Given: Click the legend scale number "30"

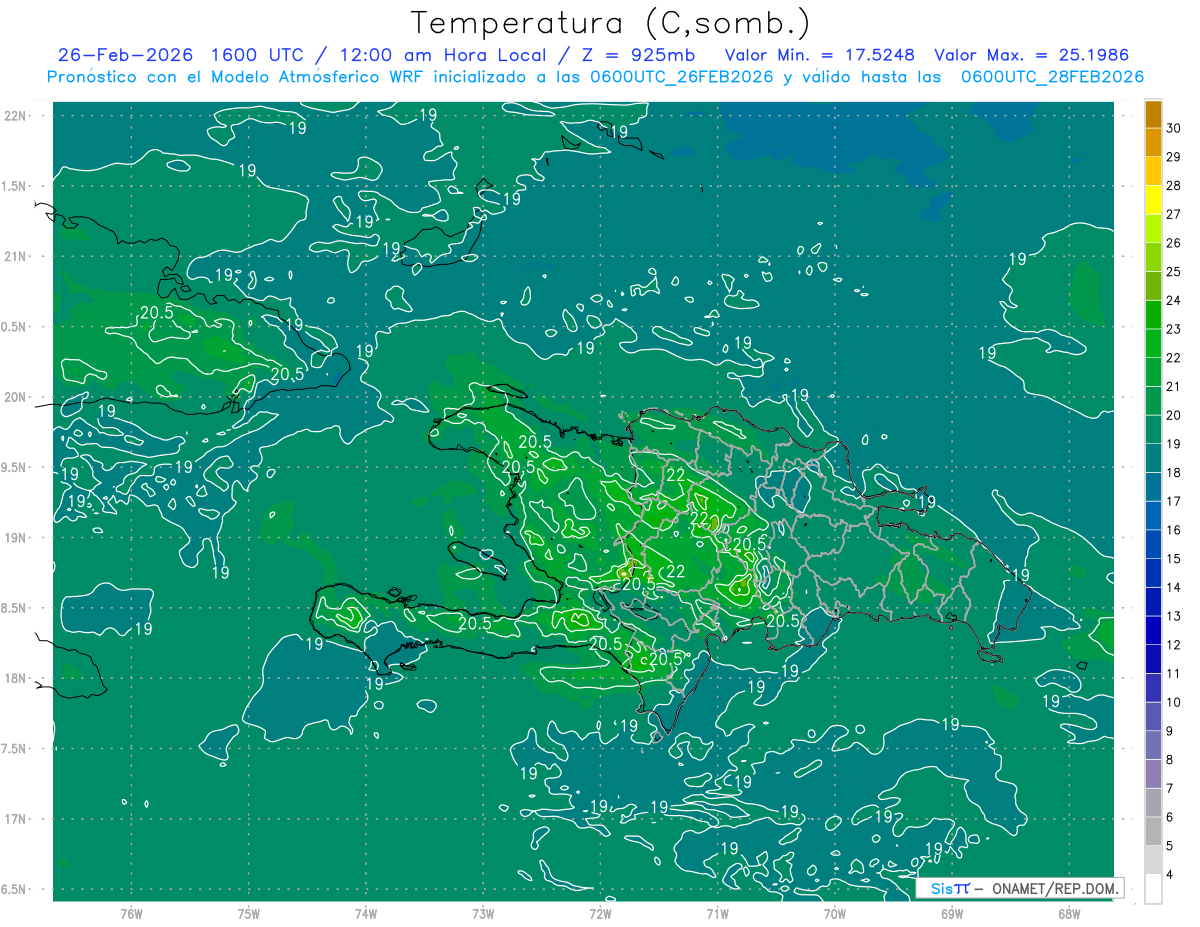Looking at the screenshot, I should click(x=1174, y=128).
